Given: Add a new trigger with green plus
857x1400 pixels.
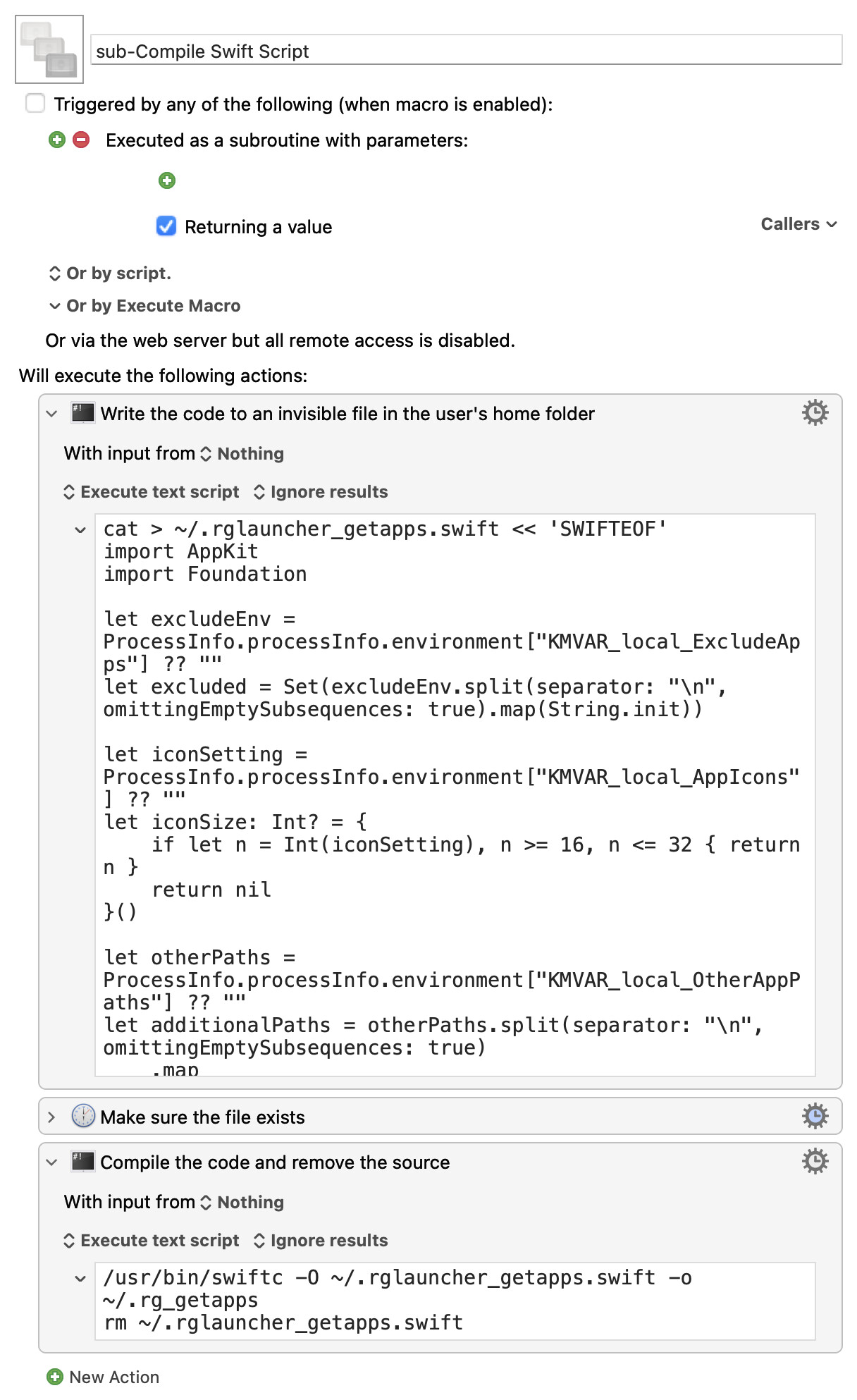Looking at the screenshot, I should [57, 140].
